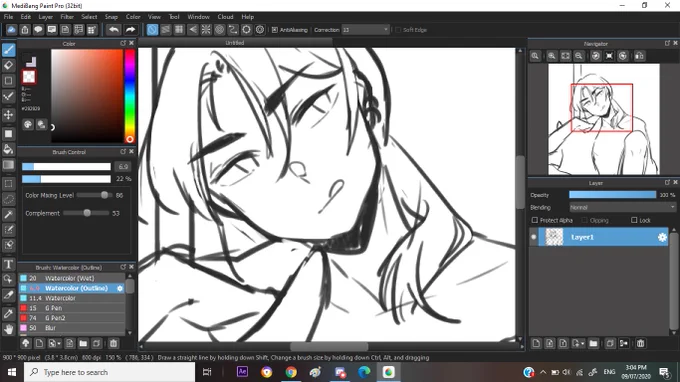Viewport: 680px width, 382px height.
Task: Select the Bucket fill tool
Action: pyautogui.click(x=9, y=149)
